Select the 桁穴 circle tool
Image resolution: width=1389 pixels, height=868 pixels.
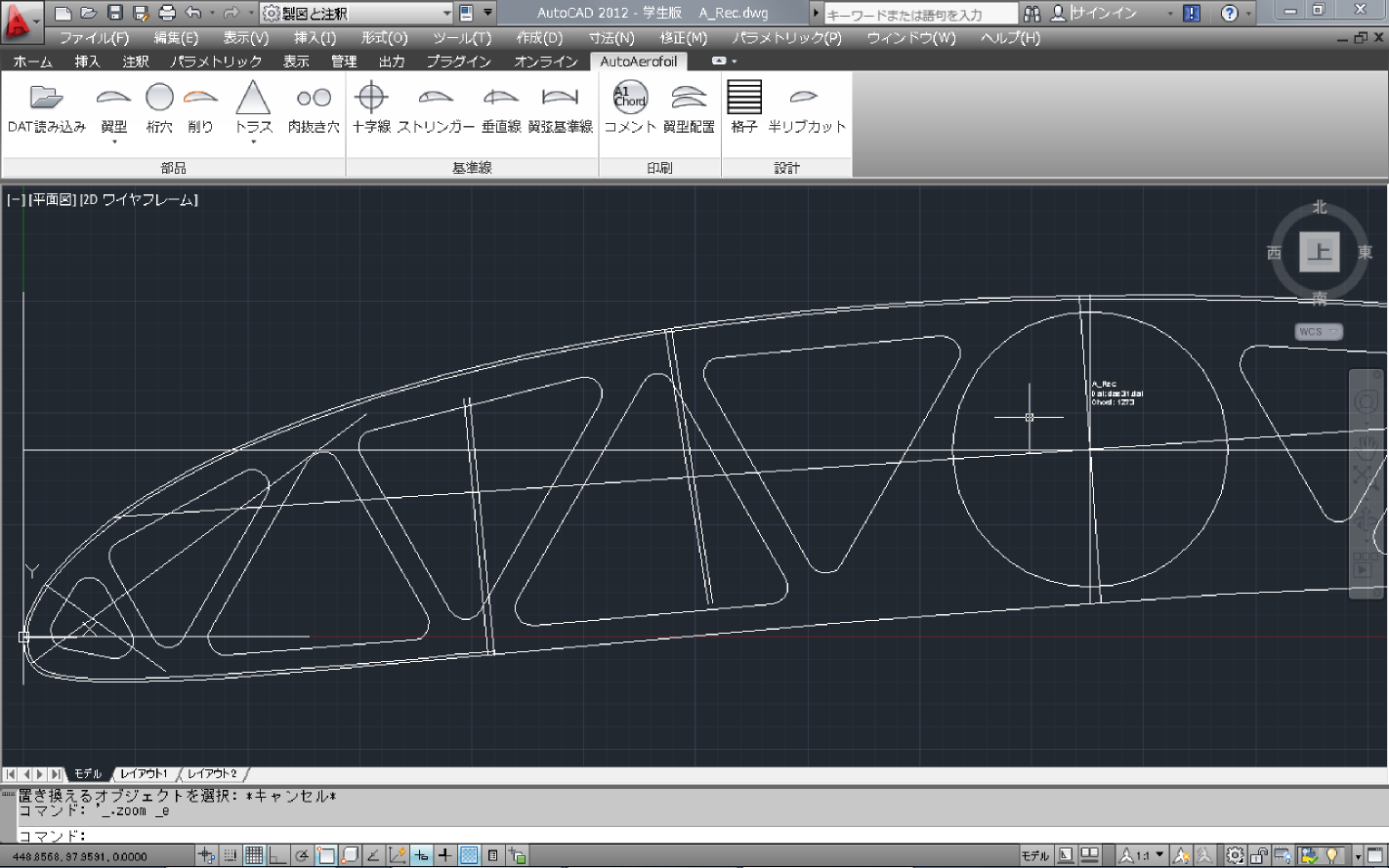click(x=159, y=97)
